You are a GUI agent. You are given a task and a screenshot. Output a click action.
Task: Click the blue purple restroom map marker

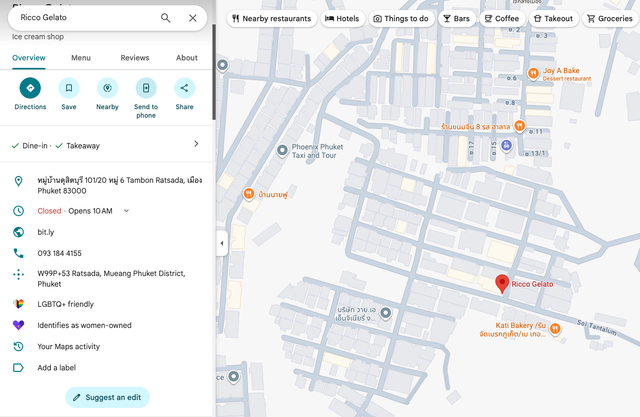pyautogui.click(x=507, y=145)
